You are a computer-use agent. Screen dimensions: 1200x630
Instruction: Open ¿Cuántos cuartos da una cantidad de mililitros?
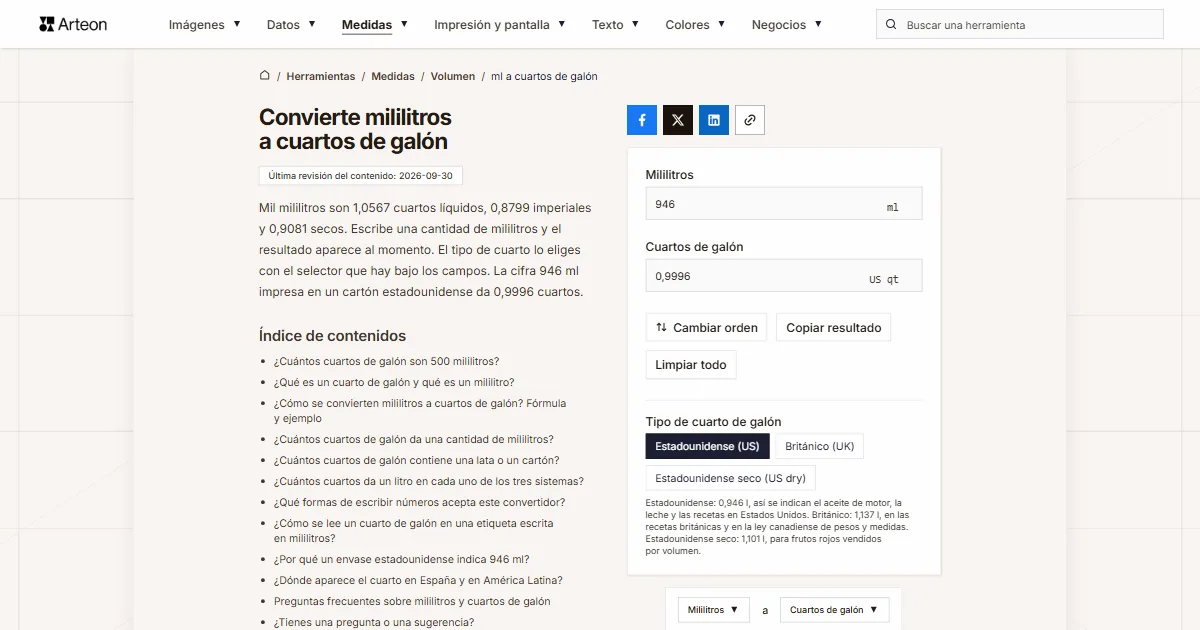click(414, 439)
